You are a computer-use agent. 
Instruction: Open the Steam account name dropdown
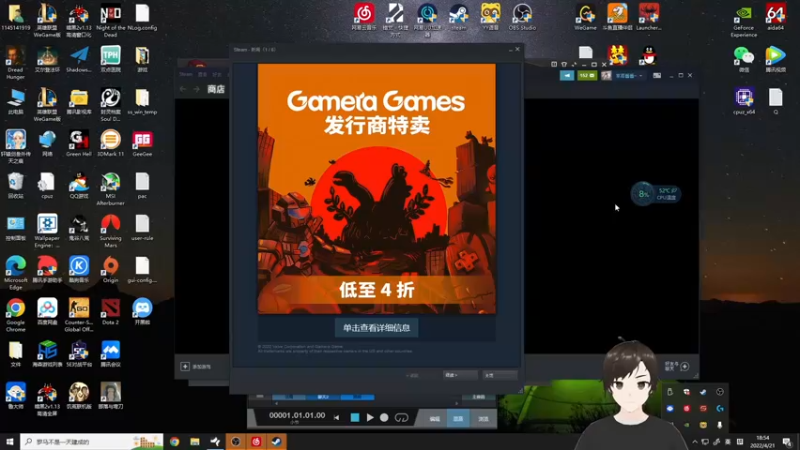[629, 76]
